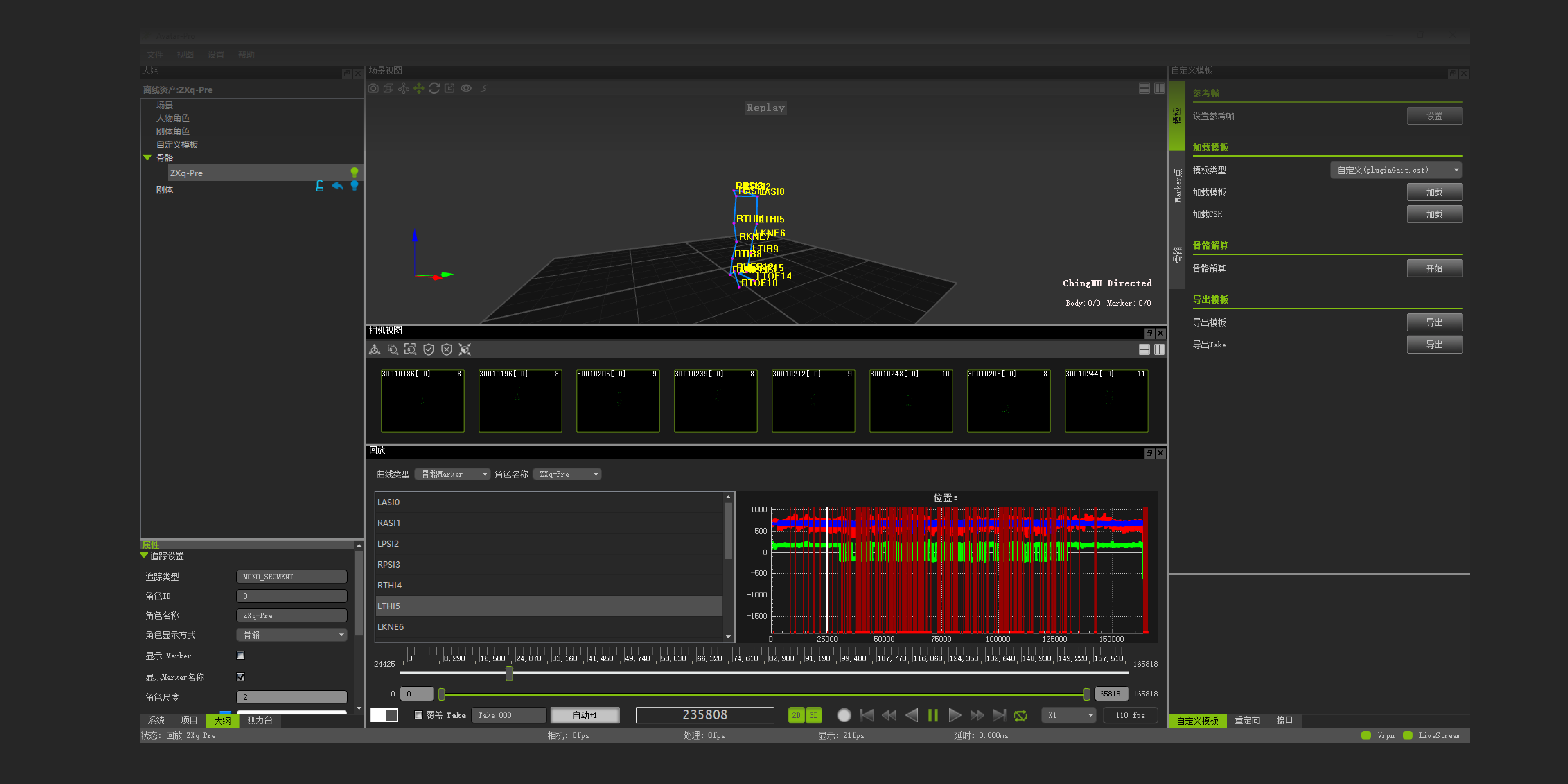Select the green move arrows tool
The image size is (1568, 784).
(x=419, y=88)
